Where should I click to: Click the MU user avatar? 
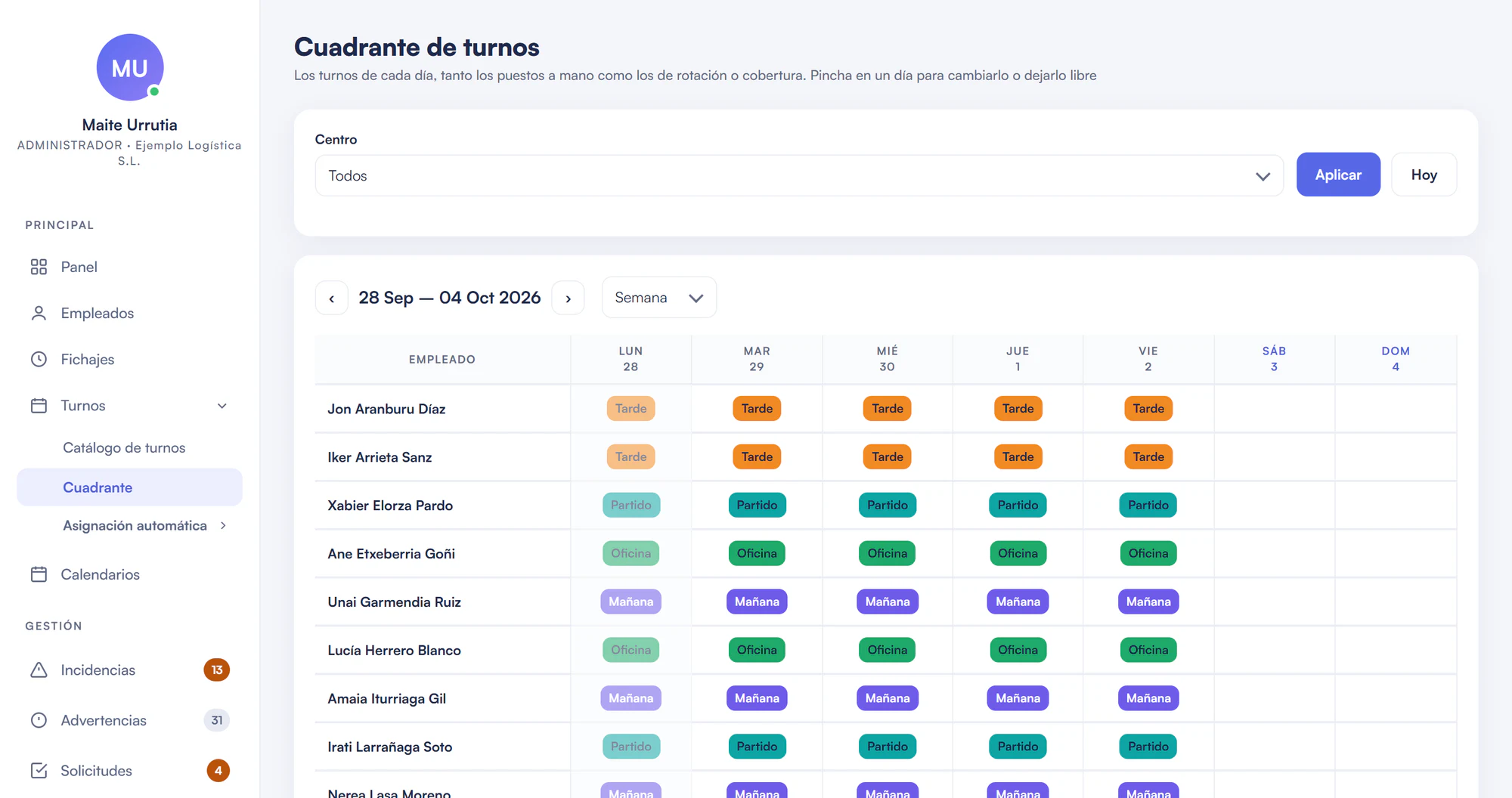click(x=130, y=67)
